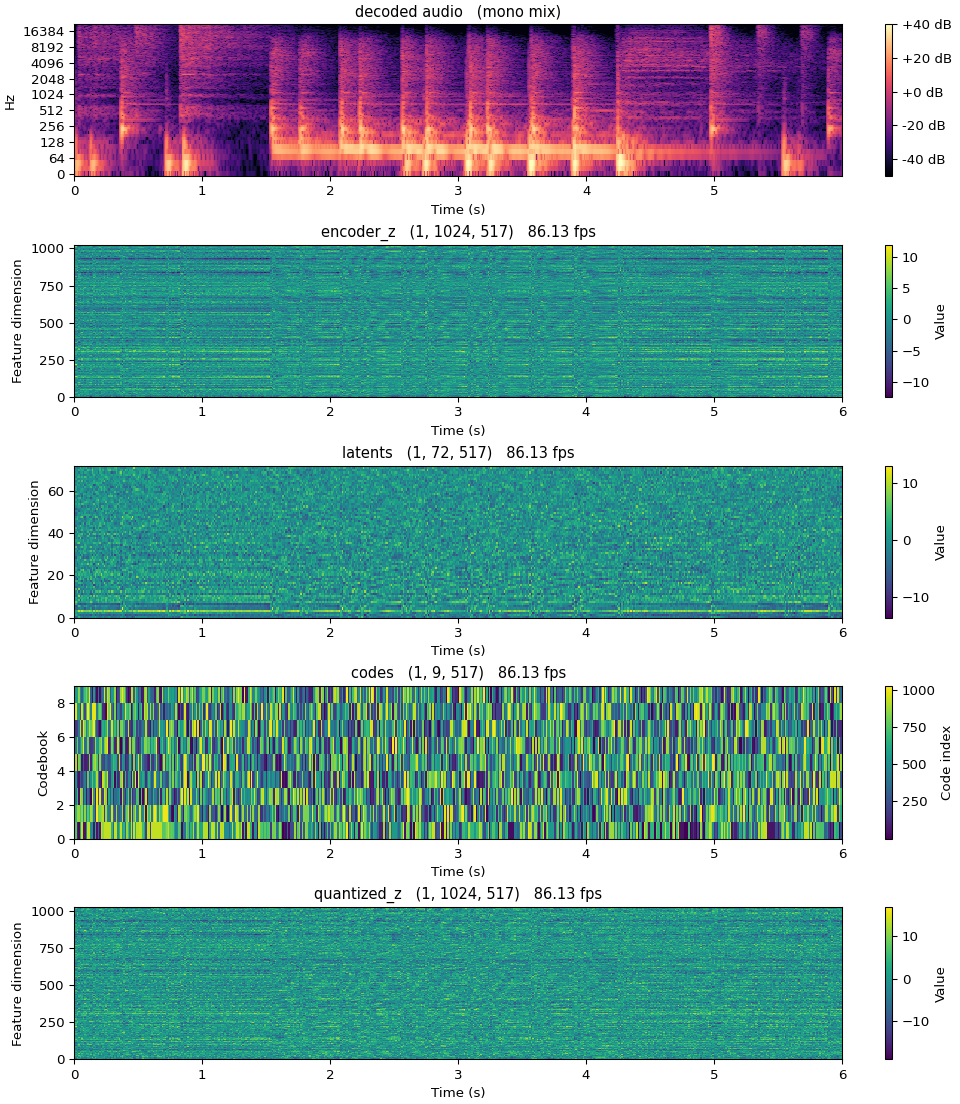Click the '+20 dB' colorbar label
Image resolution: width=960 pixels, height=1104 pixels.
tap(926, 58)
